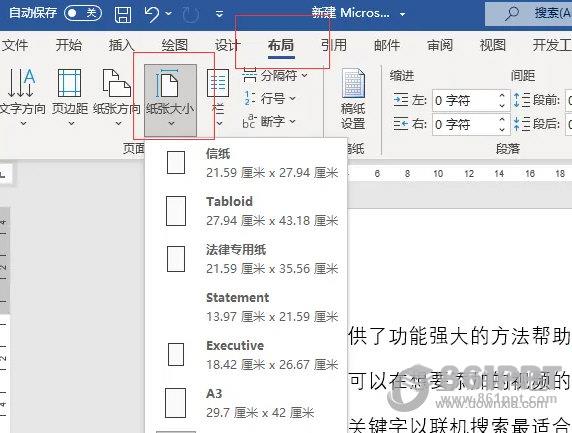This screenshot has width=572, height=433.
Task: Open the 文字方向 text direction tool
Action: (23, 98)
